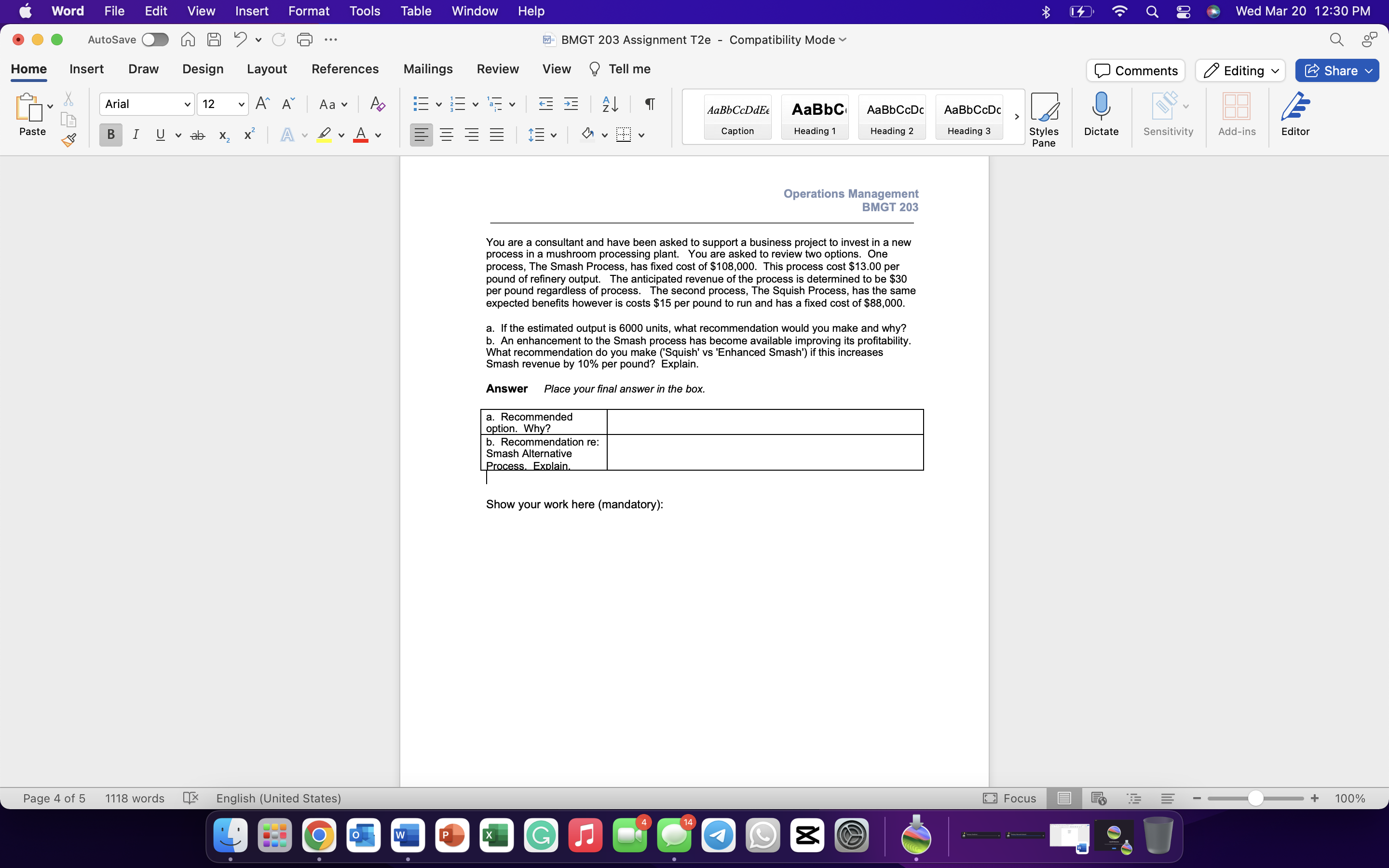Toggle superscript formatting
Image resolution: width=1389 pixels, height=868 pixels.
[249, 135]
